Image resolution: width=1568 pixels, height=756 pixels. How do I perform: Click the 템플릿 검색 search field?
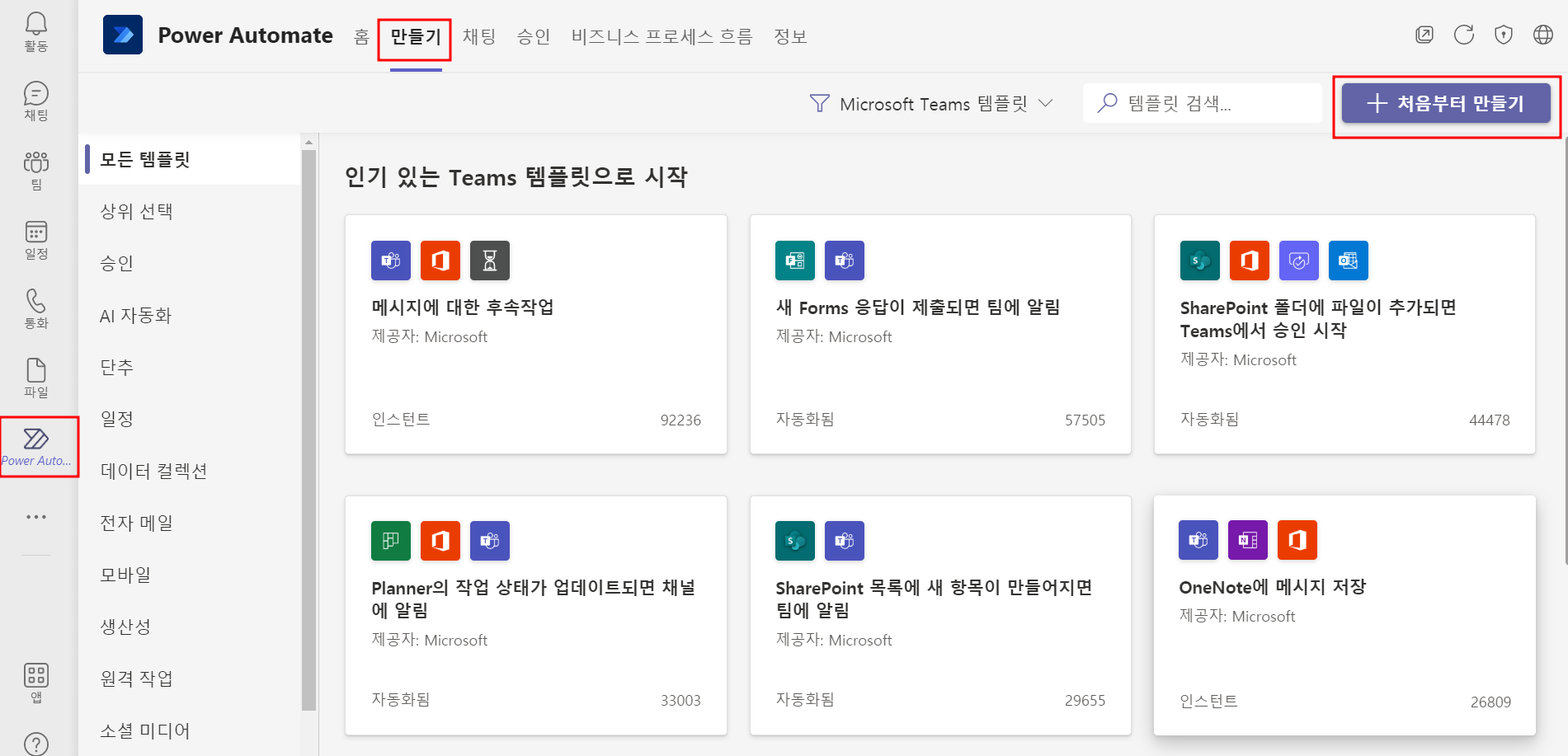click(x=1203, y=103)
